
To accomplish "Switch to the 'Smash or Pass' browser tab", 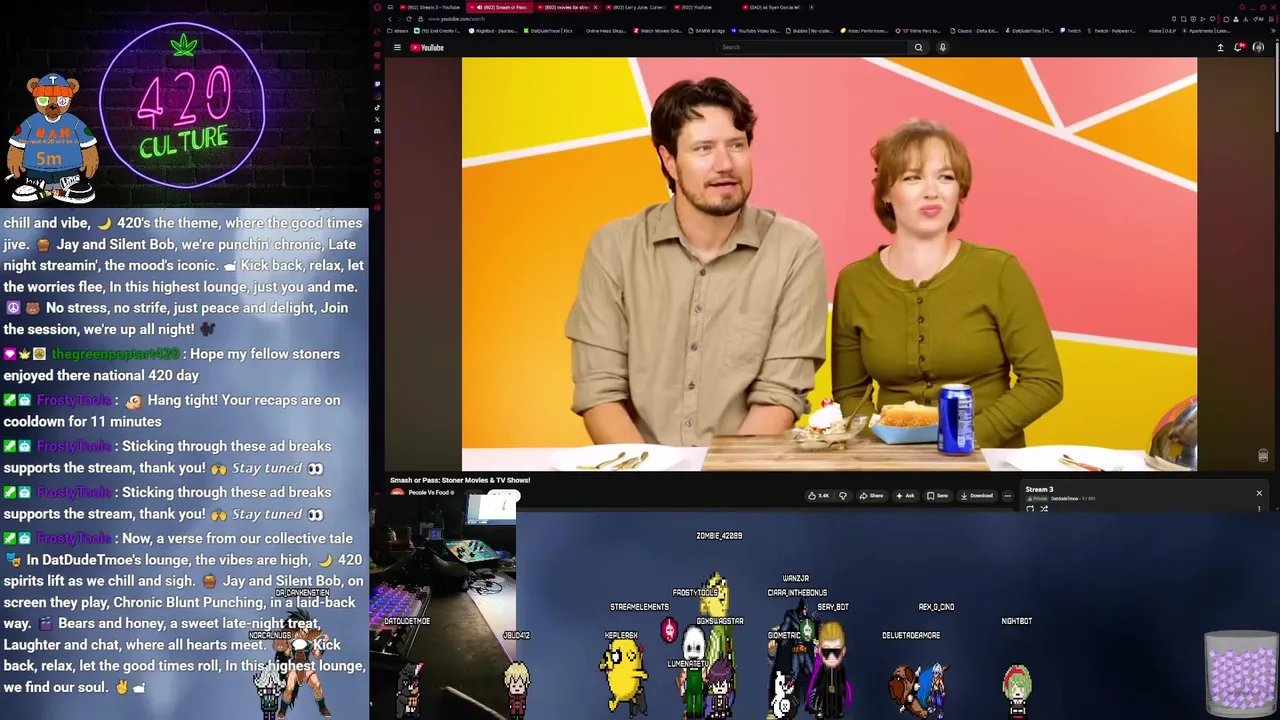I will 500,7.
